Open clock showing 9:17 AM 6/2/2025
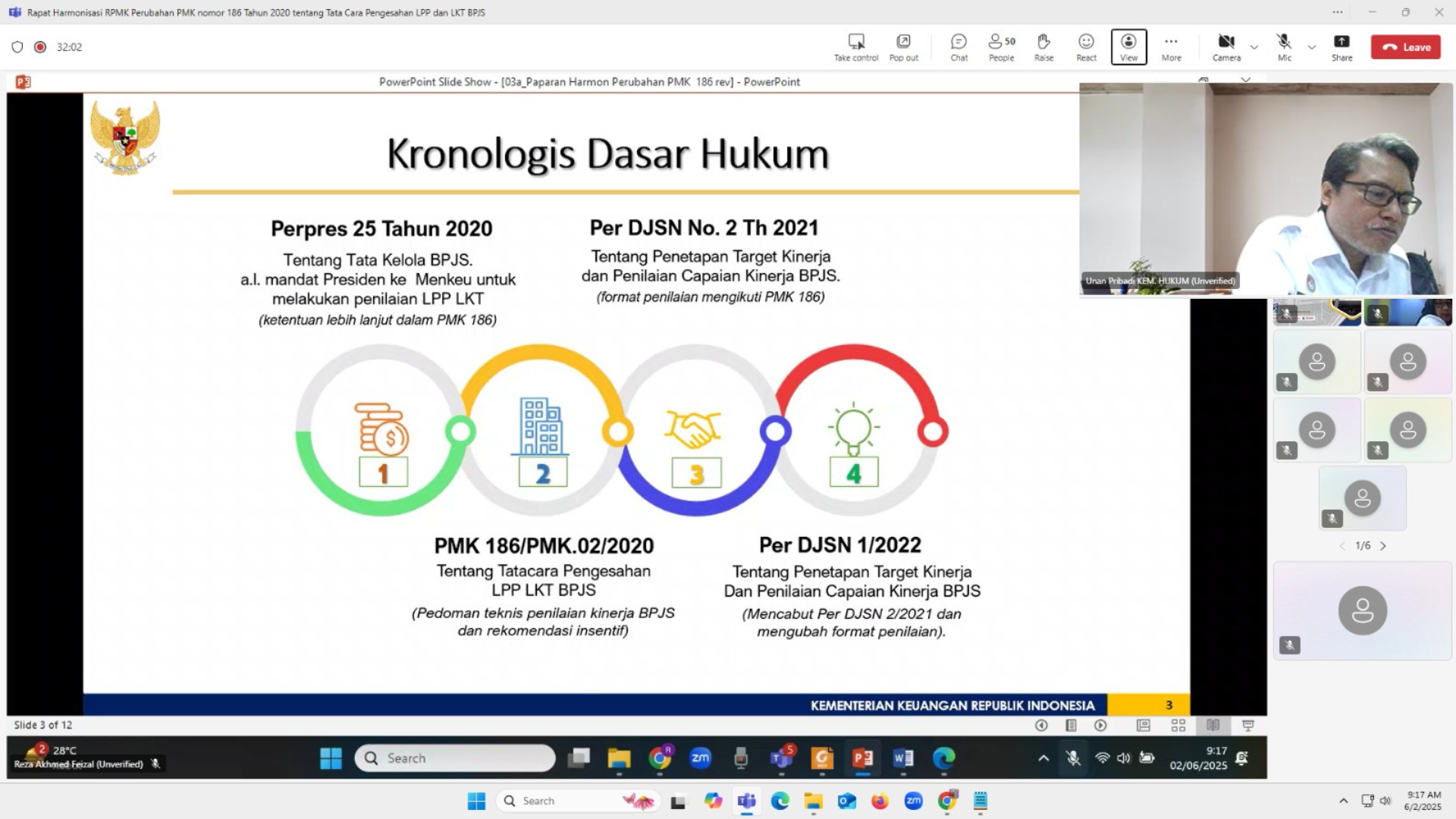This screenshot has width=1456, height=819. pos(1423,801)
